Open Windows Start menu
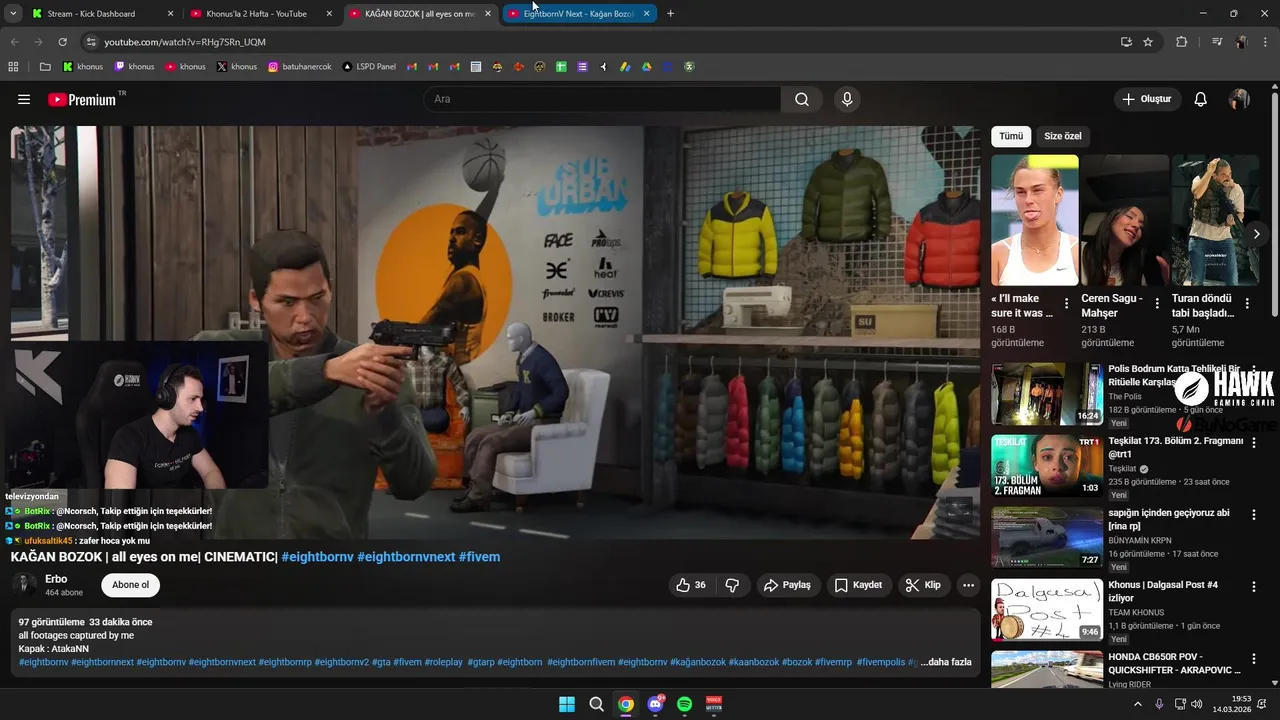The height and width of the screenshot is (720, 1280). (x=567, y=704)
